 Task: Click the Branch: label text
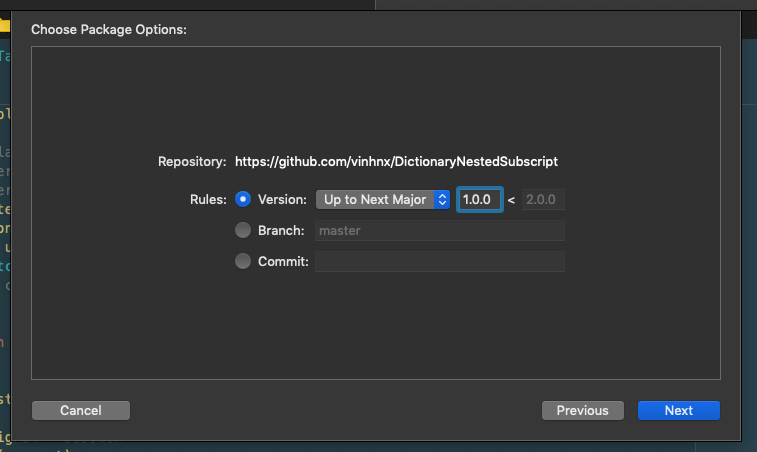click(x=281, y=230)
